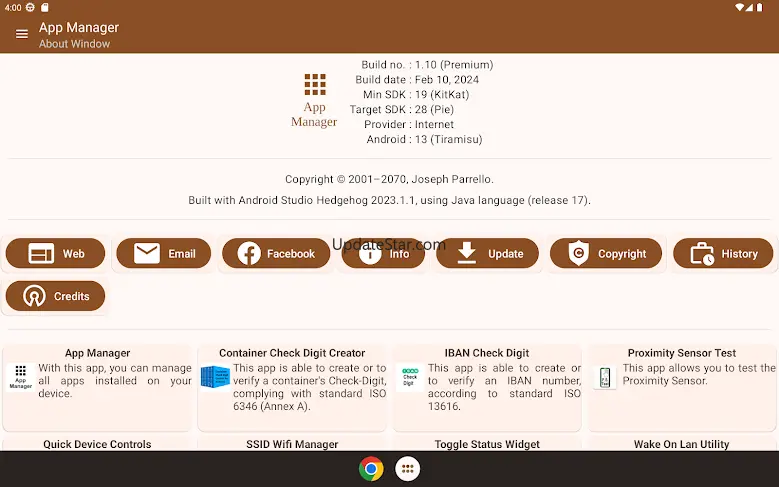This screenshot has width=779, height=487.
Task: Click the briefcase clock History icon
Action: pos(702,254)
